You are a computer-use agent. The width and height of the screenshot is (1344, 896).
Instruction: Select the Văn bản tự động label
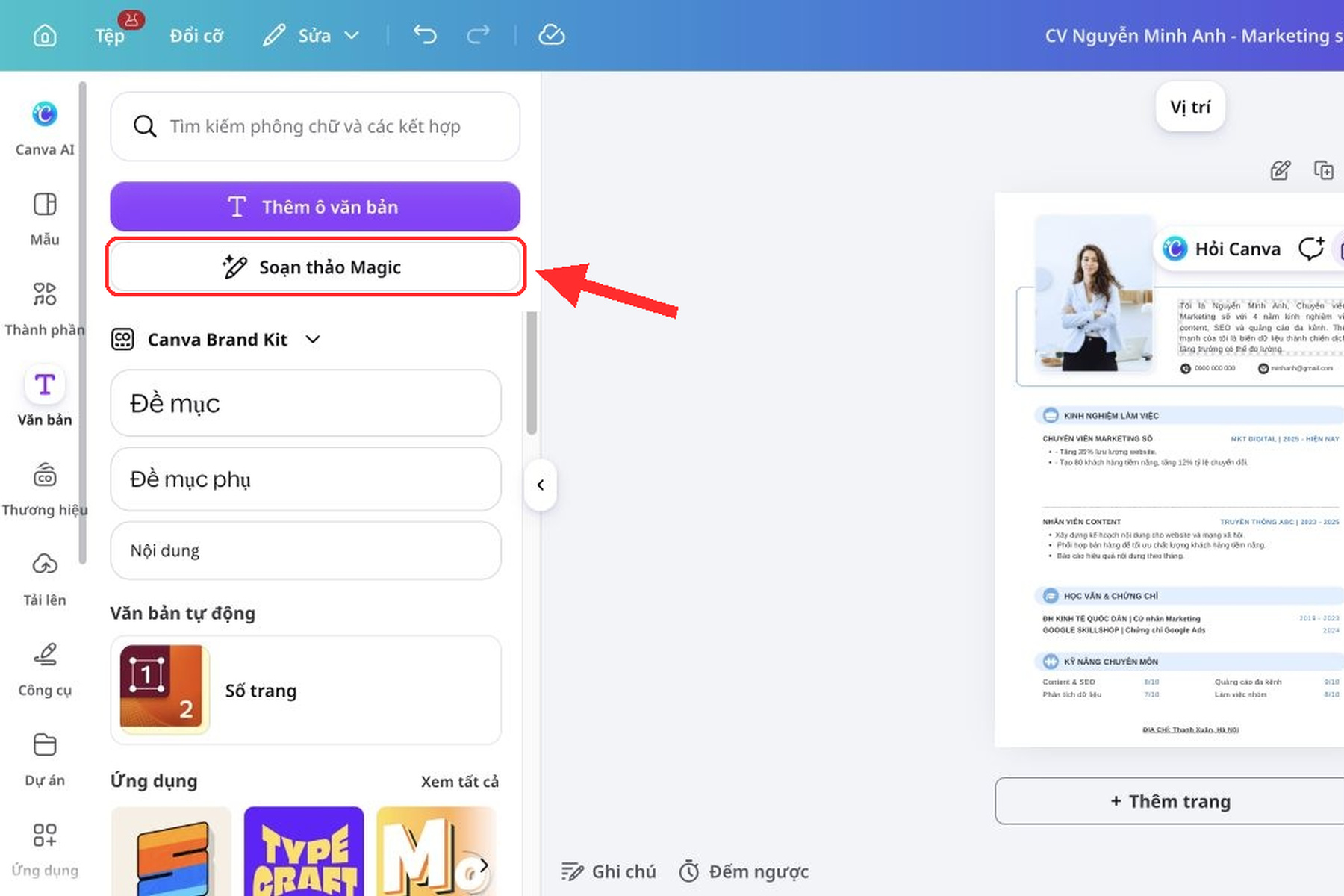pyautogui.click(x=183, y=613)
